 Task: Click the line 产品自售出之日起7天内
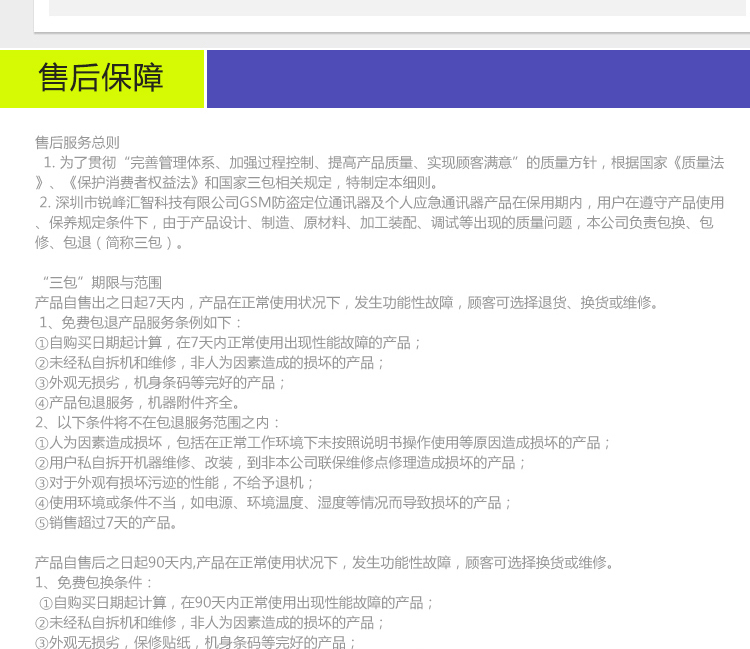[x=346, y=302]
